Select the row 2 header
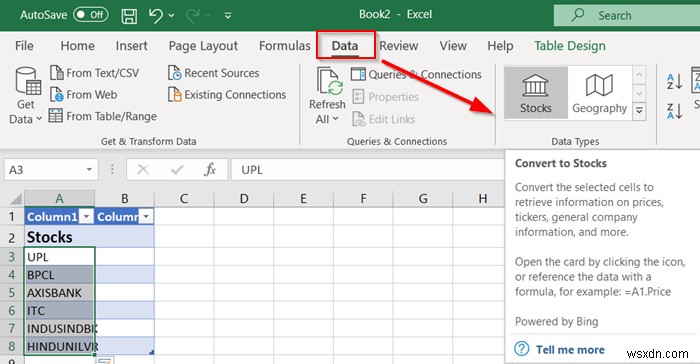 pos(12,237)
